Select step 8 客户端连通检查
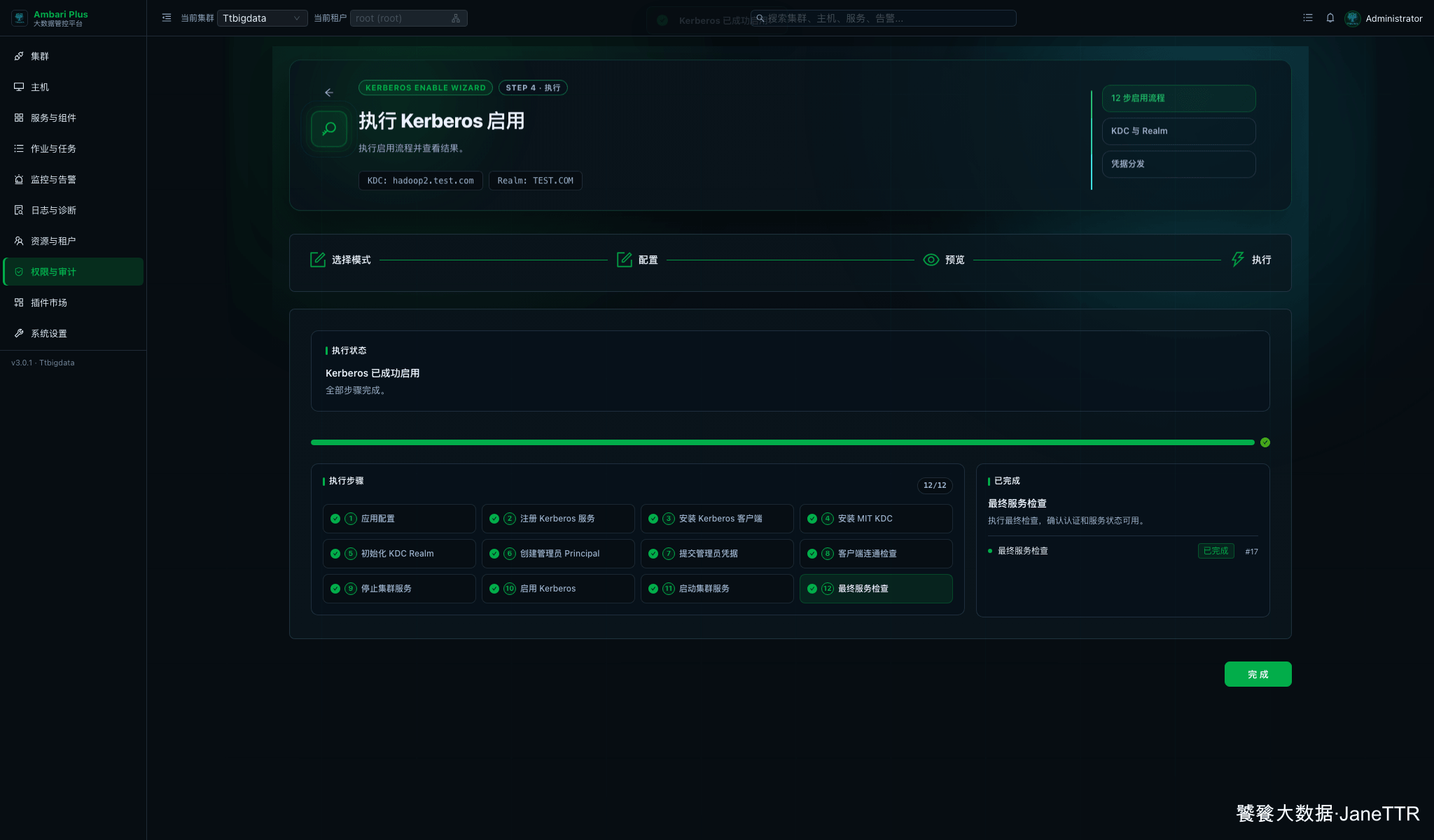The image size is (1434, 840). coord(876,554)
